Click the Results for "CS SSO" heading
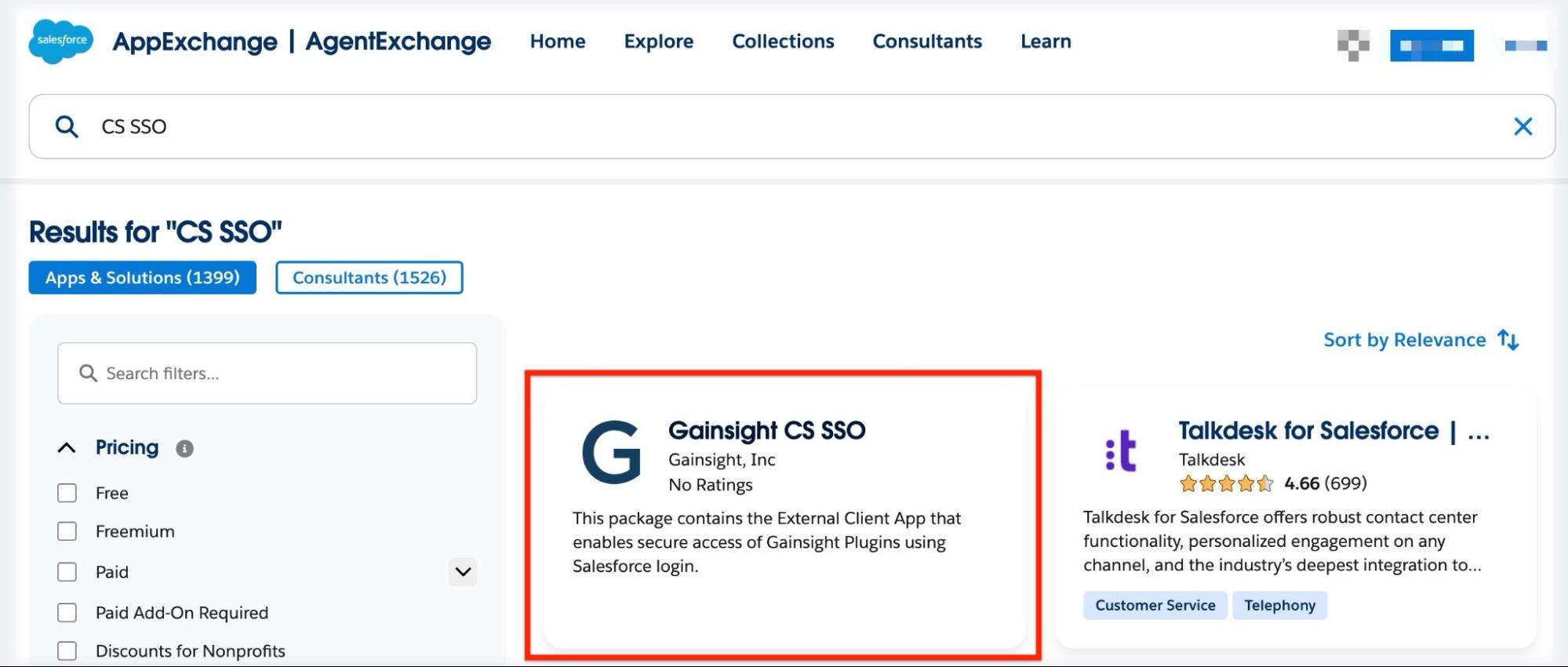This screenshot has height=667, width=1568. point(155,232)
